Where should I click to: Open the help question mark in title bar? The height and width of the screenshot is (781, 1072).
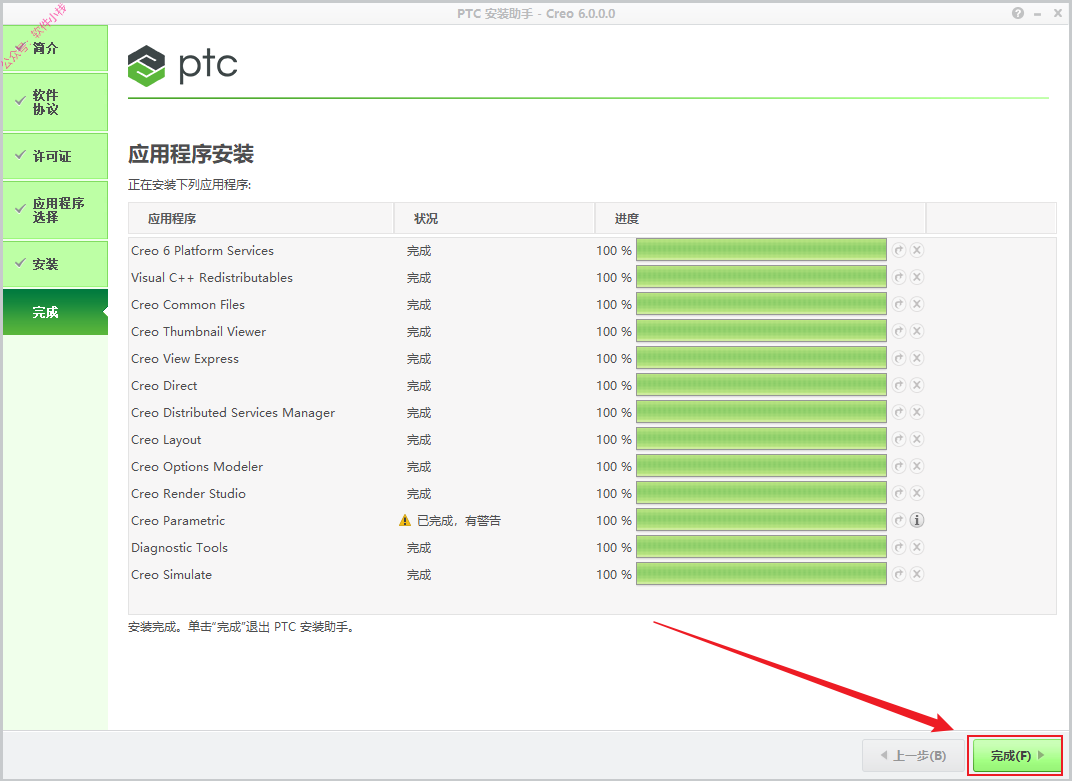[1018, 13]
